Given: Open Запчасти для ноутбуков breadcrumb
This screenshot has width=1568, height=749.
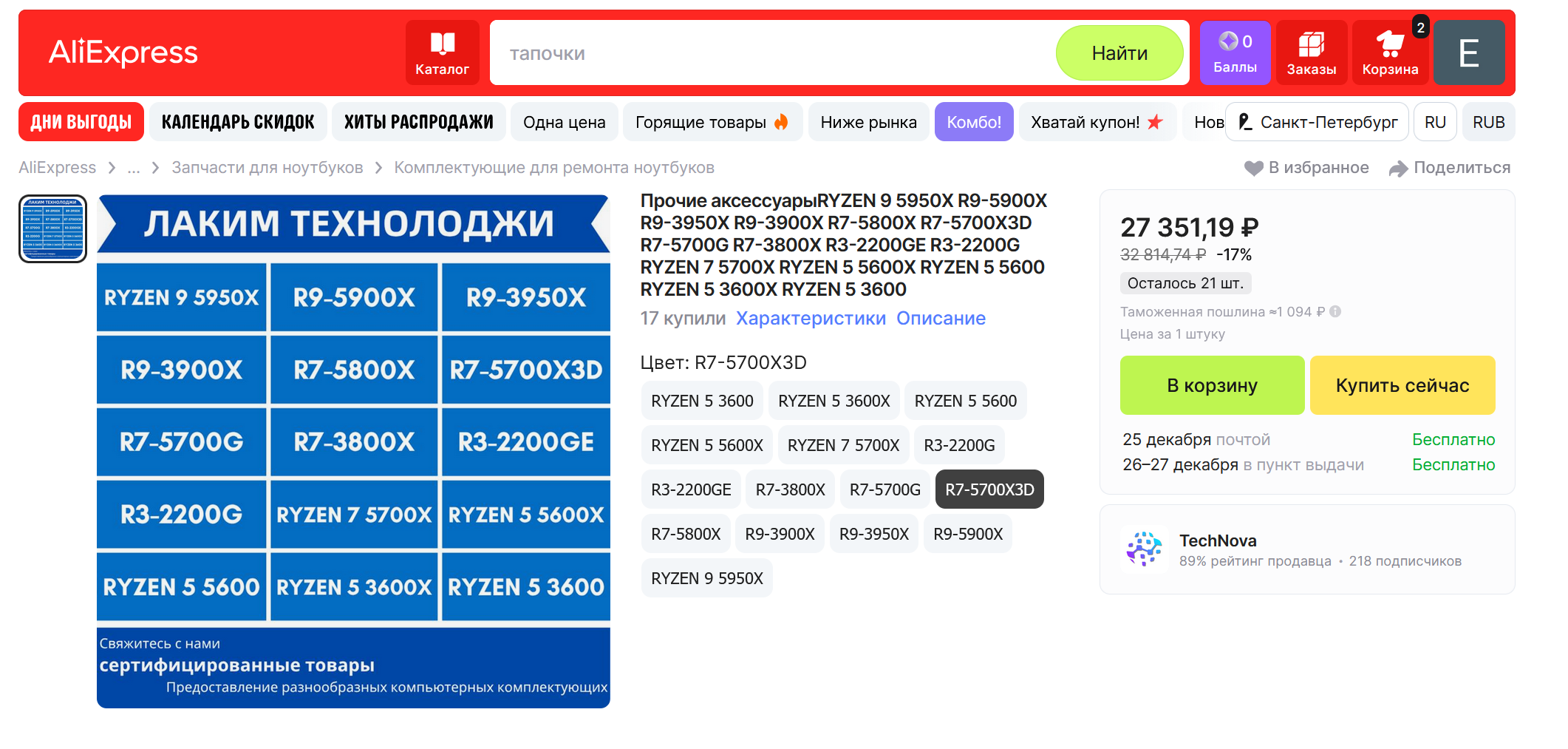Looking at the screenshot, I should coord(267,168).
